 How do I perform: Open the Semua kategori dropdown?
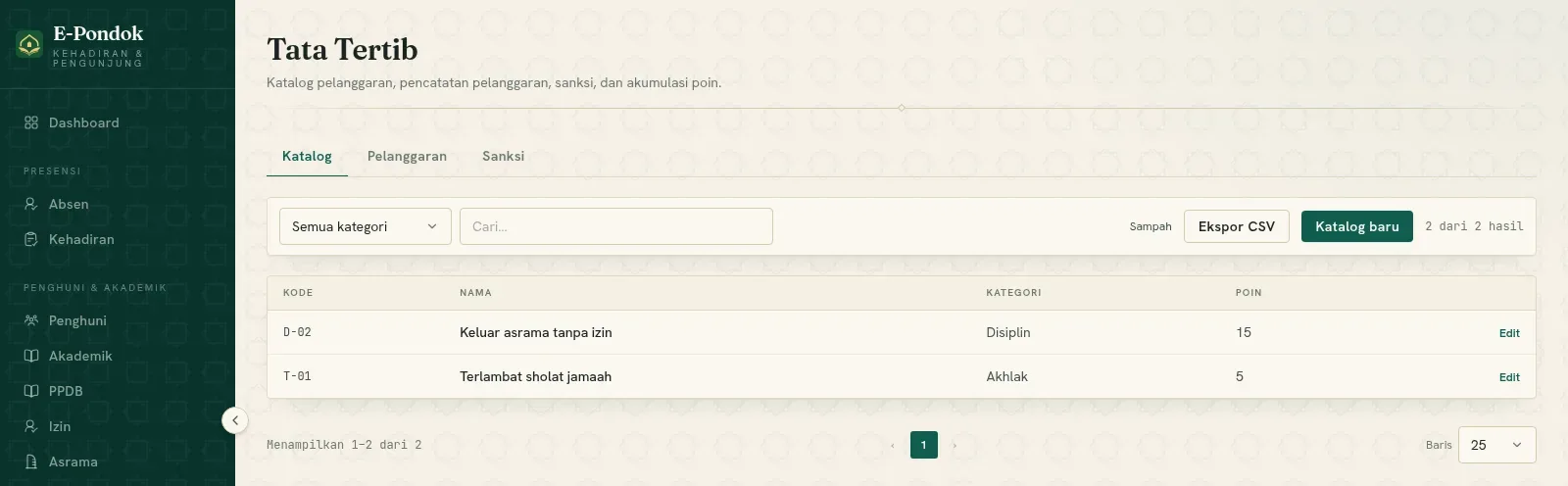[x=366, y=226]
